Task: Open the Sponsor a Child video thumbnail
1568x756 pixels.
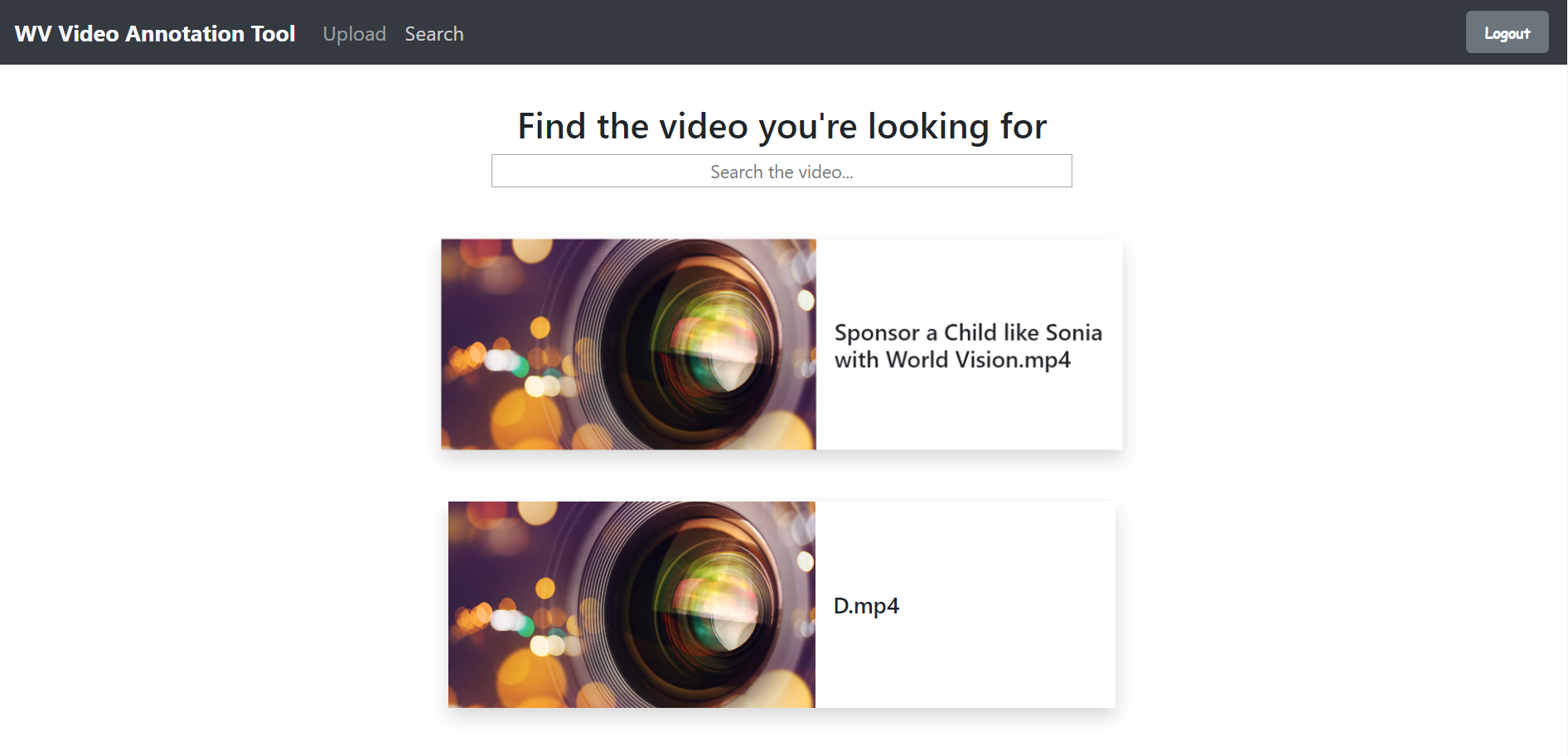Action: tap(628, 344)
